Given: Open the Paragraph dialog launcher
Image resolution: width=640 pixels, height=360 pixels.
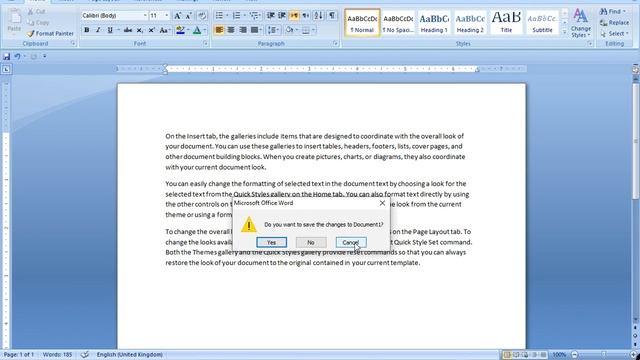Looking at the screenshot, I should click(x=335, y=43).
